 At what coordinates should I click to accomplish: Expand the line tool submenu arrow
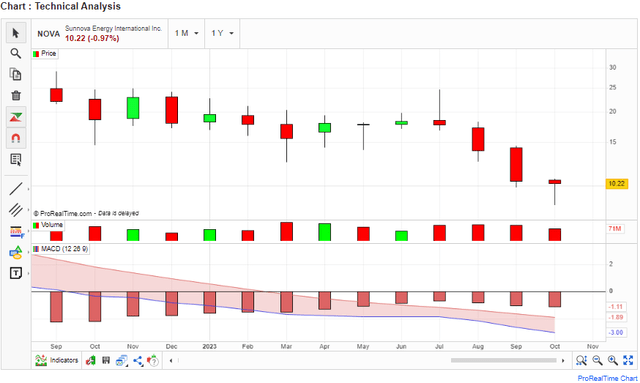(28, 189)
